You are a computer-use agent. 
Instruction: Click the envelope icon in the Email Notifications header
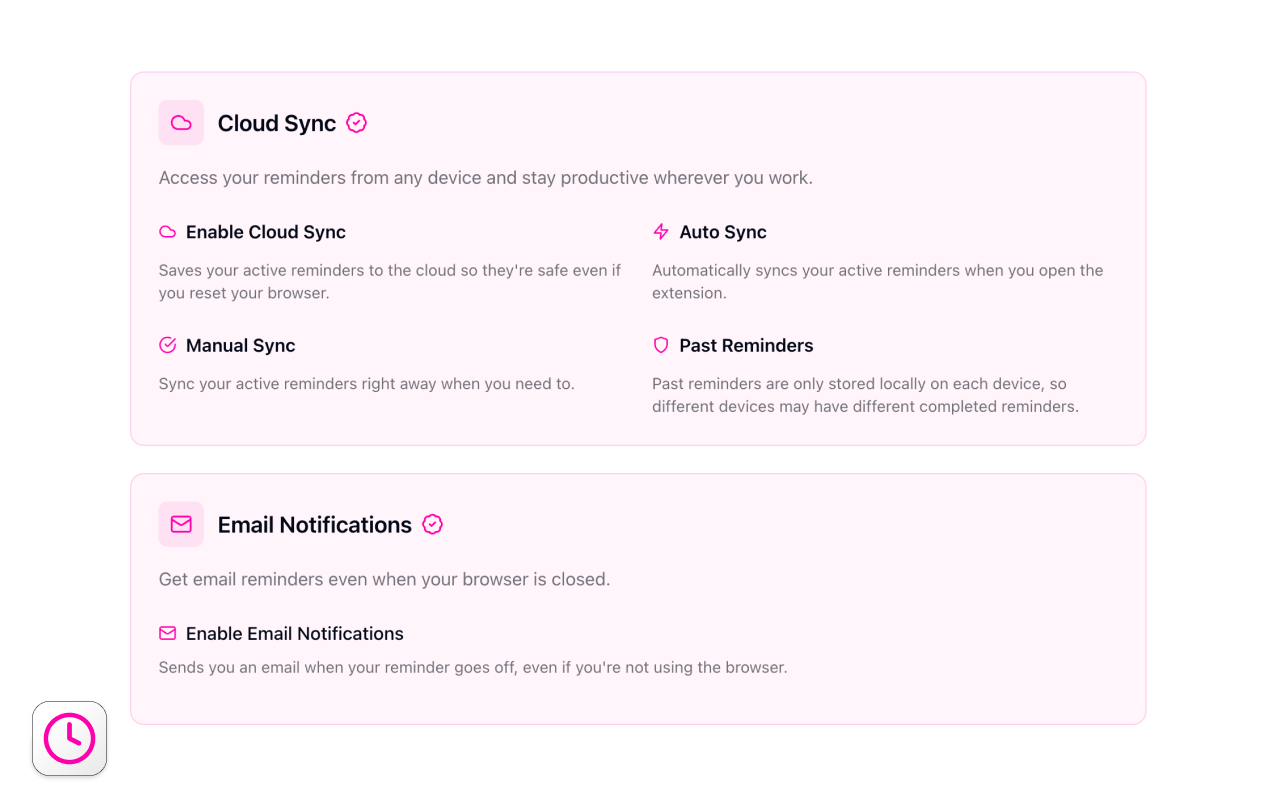coord(181,524)
